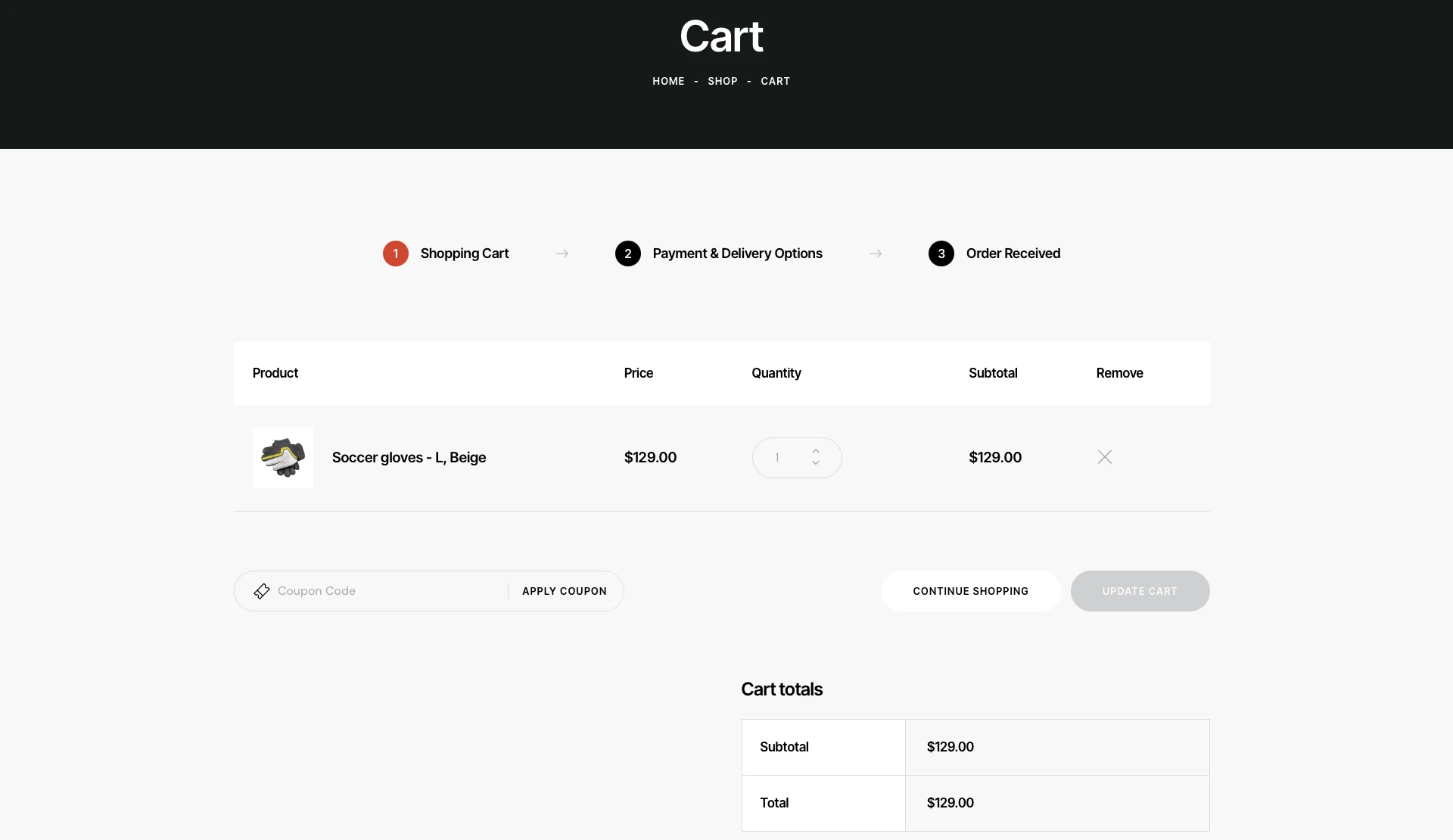The image size is (1453, 840).
Task: Click Continue Shopping button
Action: coord(970,591)
